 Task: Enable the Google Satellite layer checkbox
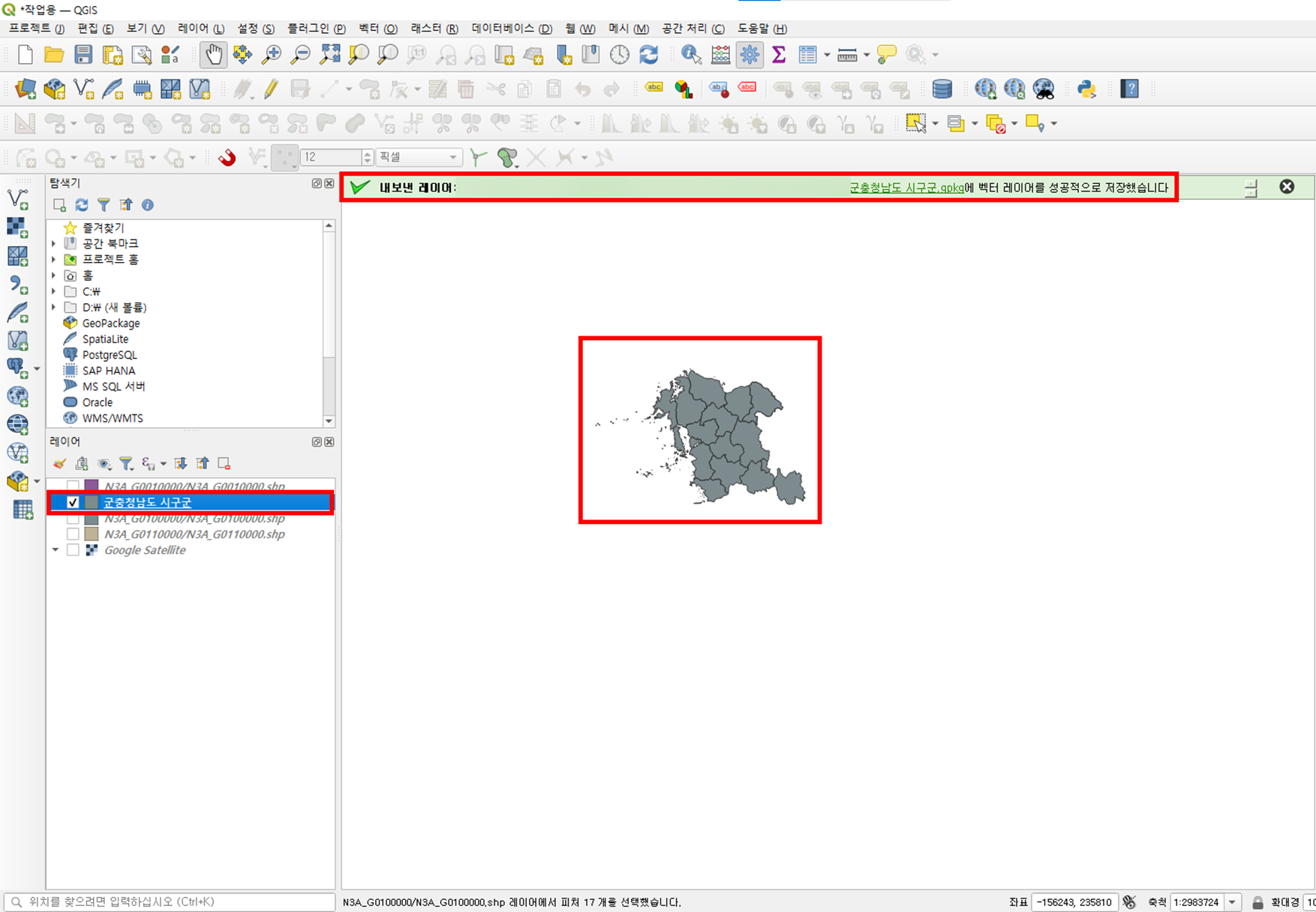coord(73,550)
